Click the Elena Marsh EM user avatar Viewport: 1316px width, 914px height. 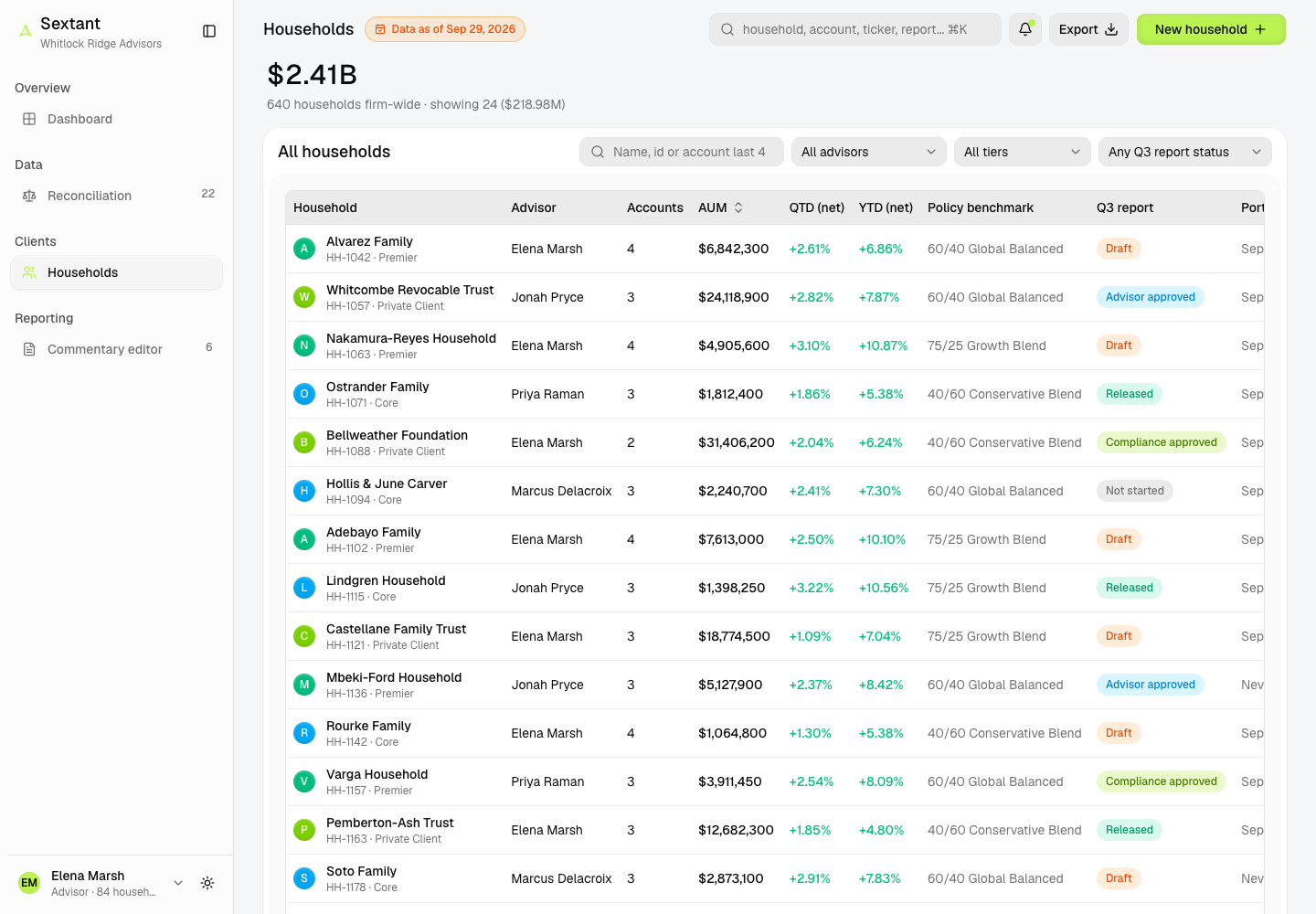tap(29, 883)
